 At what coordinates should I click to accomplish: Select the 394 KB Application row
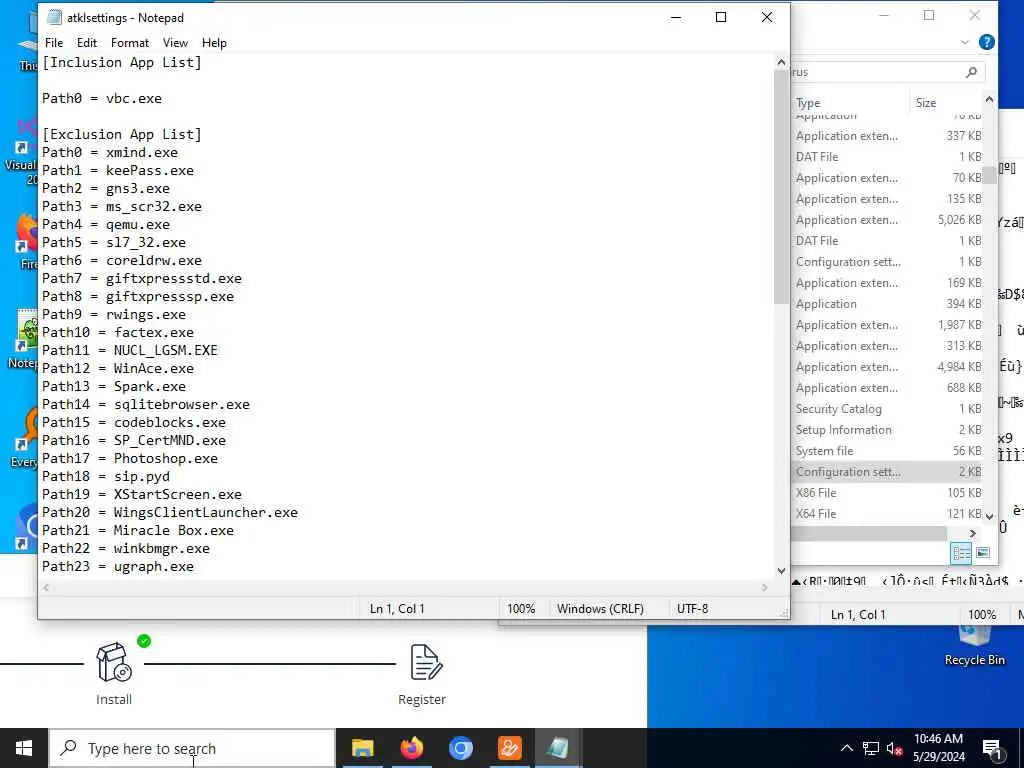[x=887, y=304]
